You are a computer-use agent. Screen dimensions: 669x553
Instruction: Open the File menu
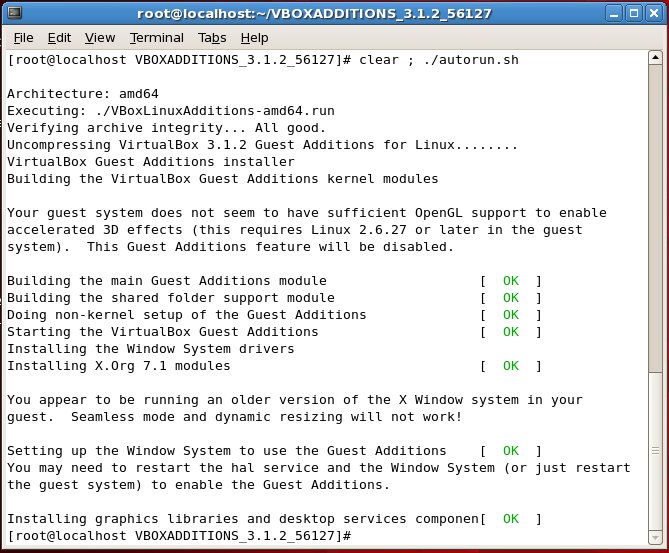[x=23, y=38]
